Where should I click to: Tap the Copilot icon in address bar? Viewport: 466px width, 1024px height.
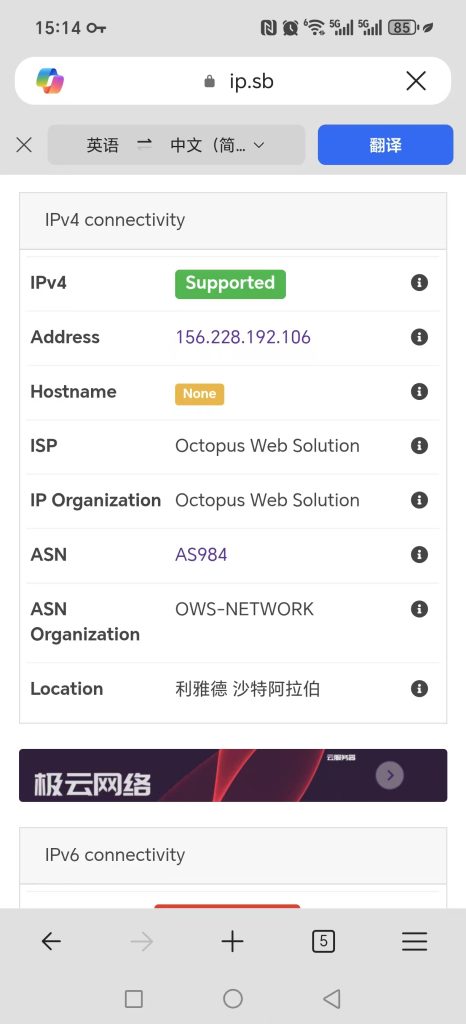[x=50, y=81]
